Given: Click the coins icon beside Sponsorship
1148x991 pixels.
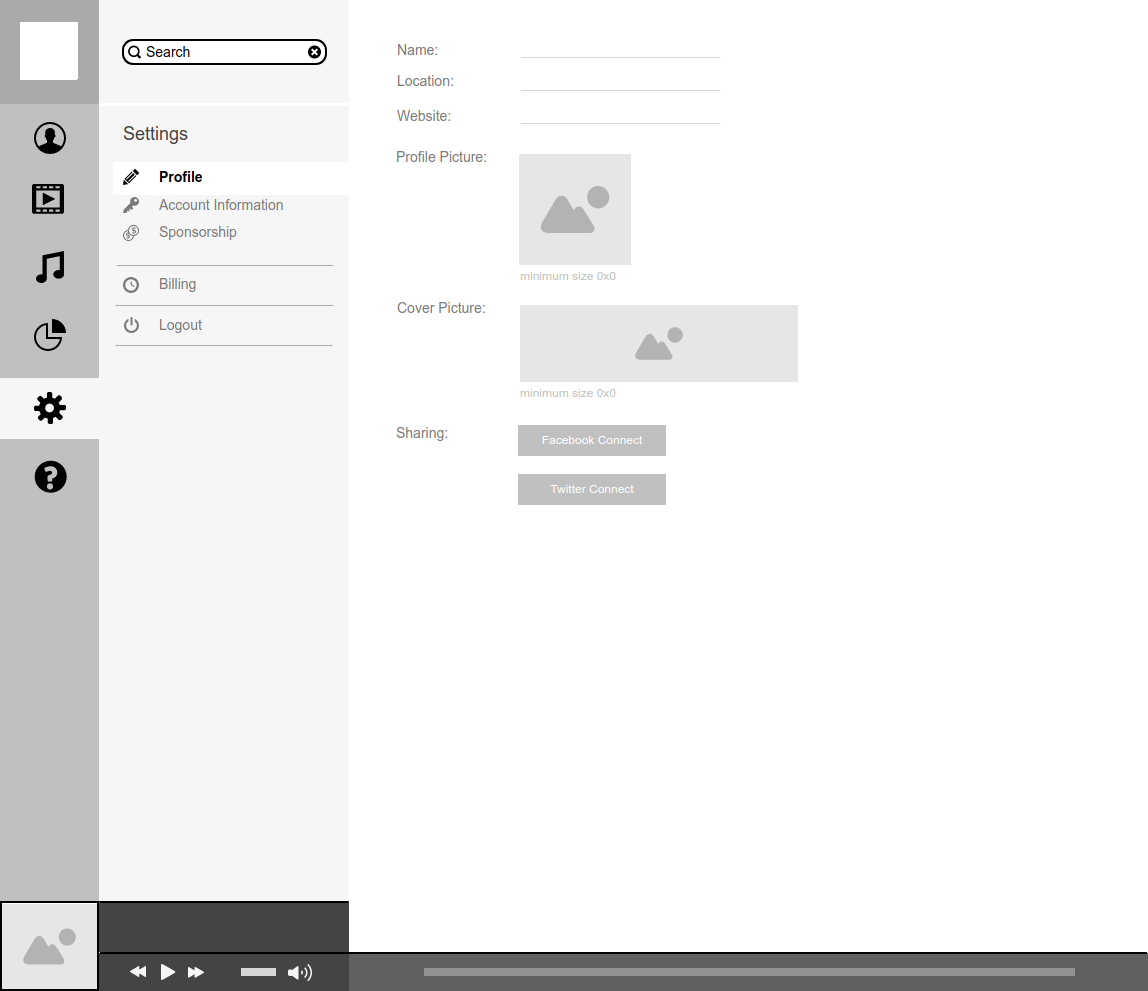Looking at the screenshot, I should 131,233.
